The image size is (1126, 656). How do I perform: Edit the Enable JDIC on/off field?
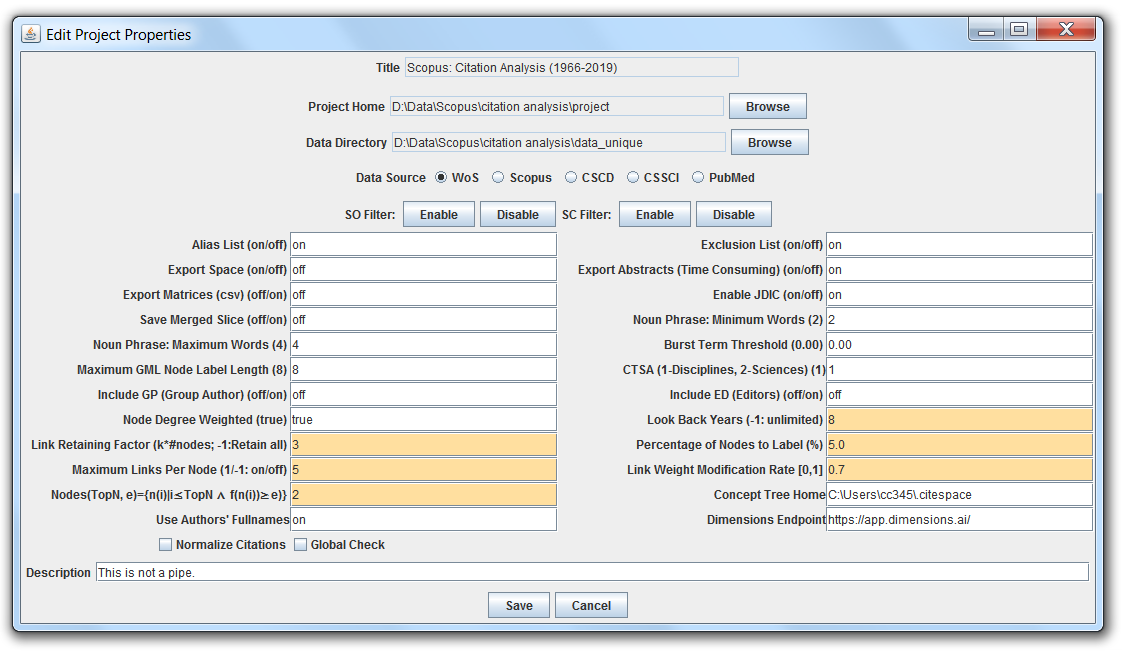[959, 294]
